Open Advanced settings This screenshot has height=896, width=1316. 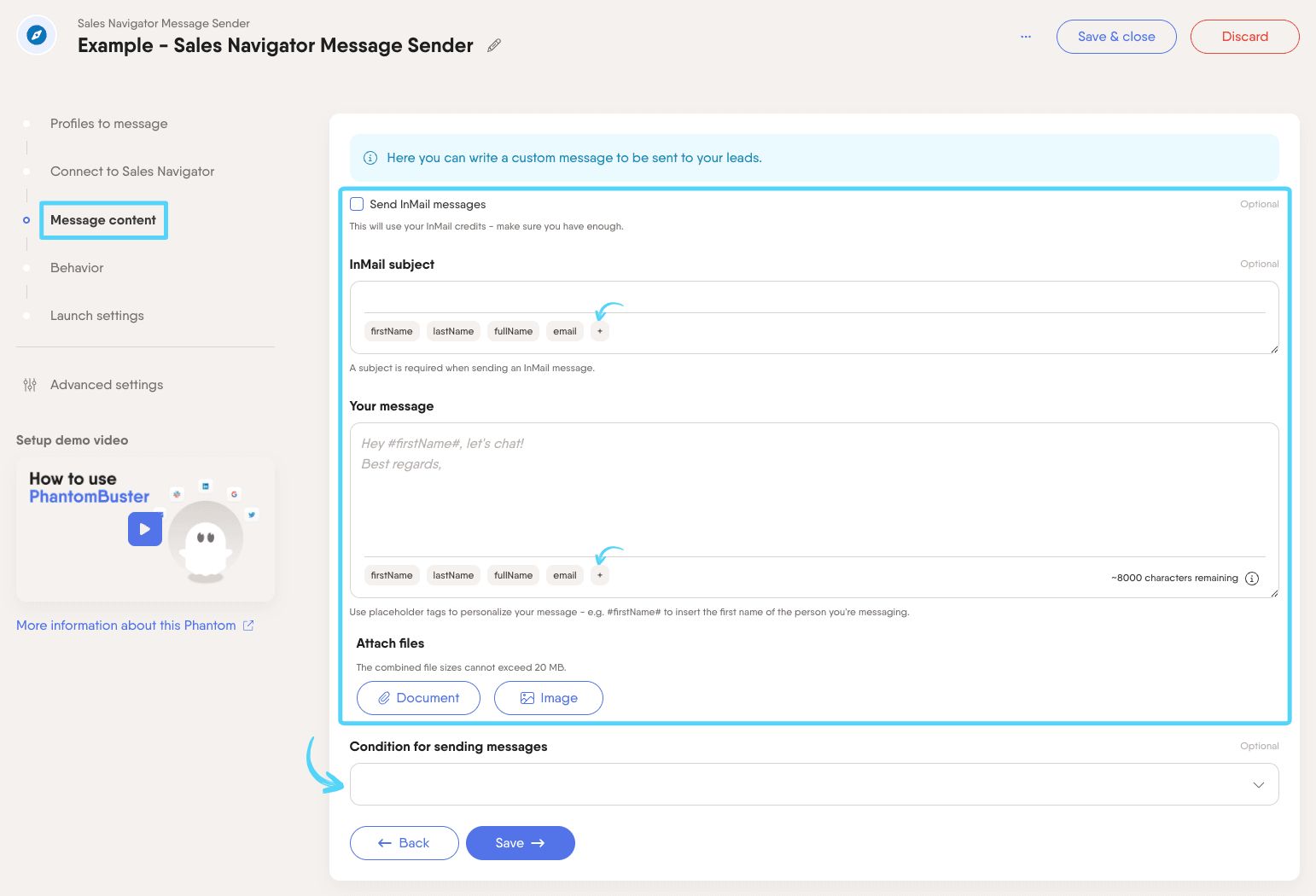(107, 385)
